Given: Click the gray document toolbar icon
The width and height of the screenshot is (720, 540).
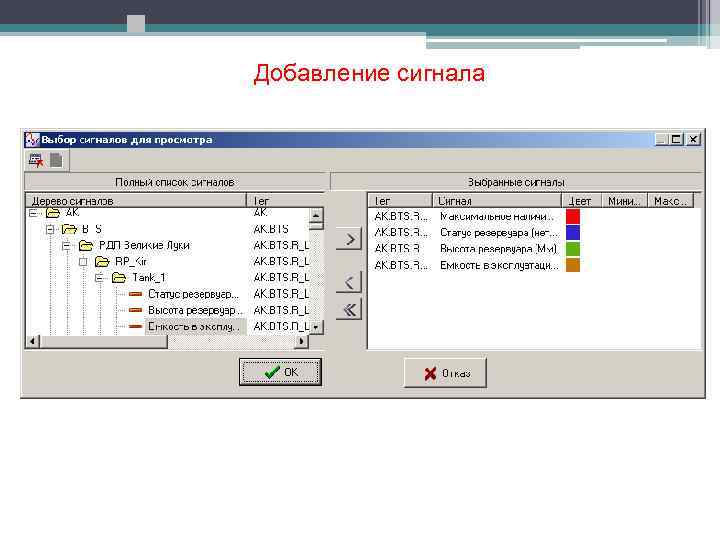Looking at the screenshot, I should click(56, 160).
